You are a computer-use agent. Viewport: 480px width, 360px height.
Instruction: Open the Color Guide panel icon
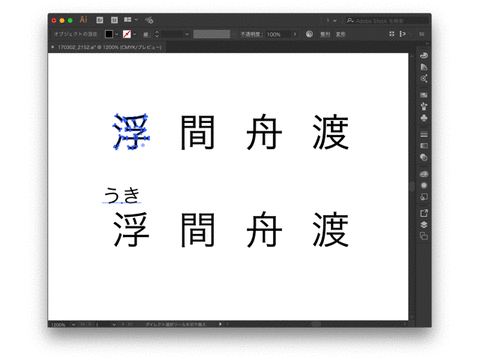[424, 67]
